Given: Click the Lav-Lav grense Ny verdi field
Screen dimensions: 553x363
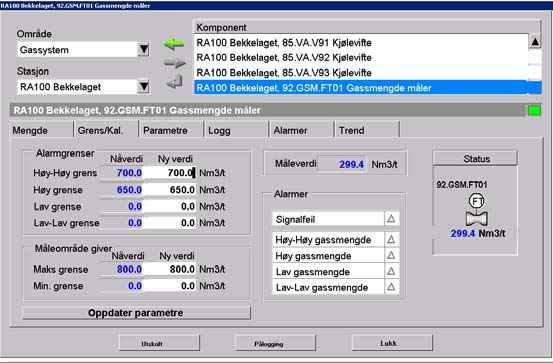Looking at the screenshot, I should [170, 223].
